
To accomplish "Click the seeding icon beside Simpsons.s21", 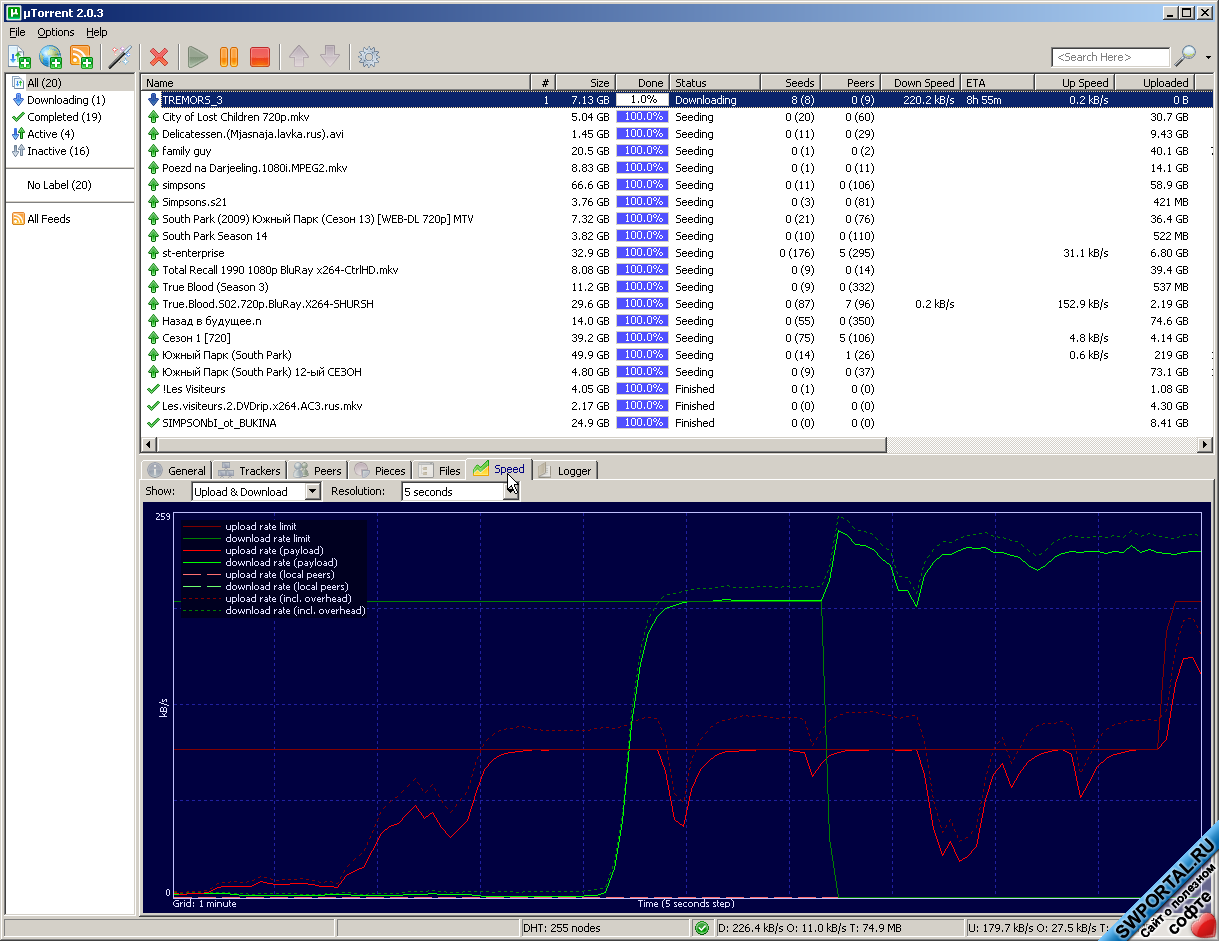I will point(153,202).
